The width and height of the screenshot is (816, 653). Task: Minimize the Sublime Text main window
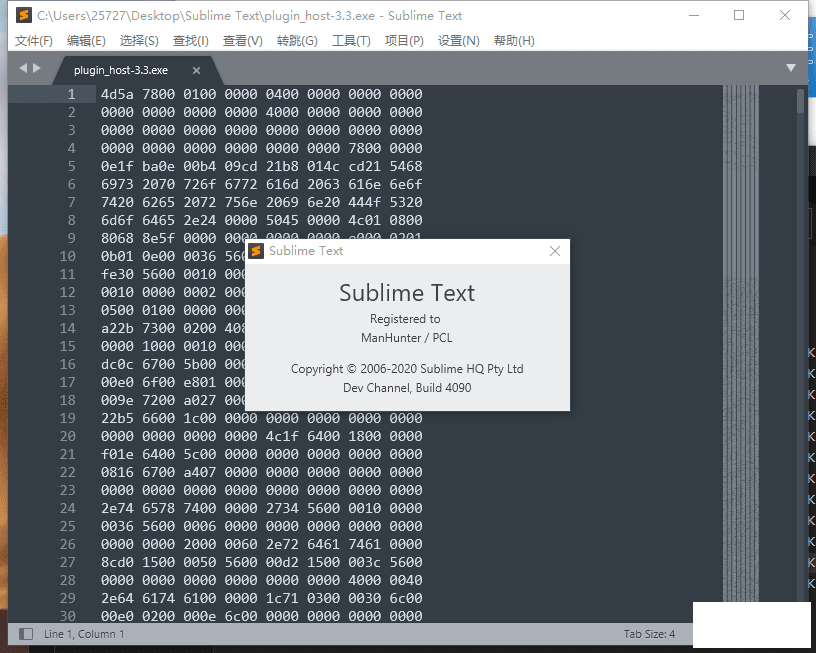coord(694,16)
